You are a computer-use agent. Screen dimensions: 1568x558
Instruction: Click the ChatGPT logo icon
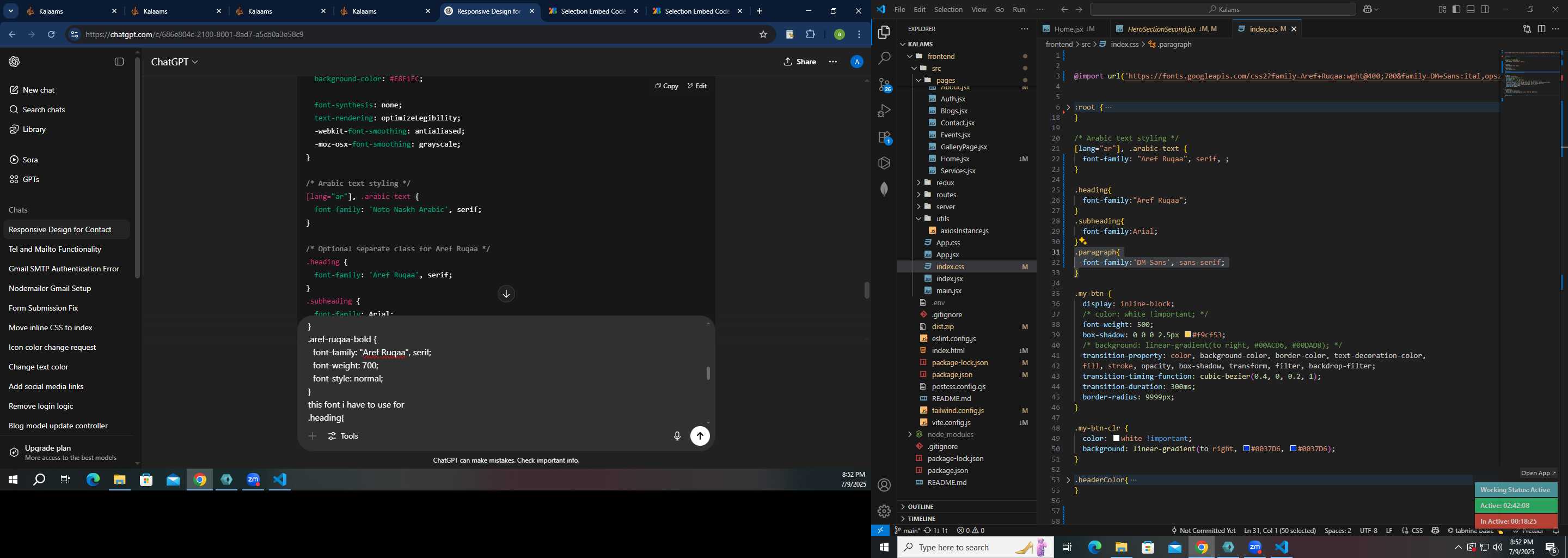coord(15,62)
